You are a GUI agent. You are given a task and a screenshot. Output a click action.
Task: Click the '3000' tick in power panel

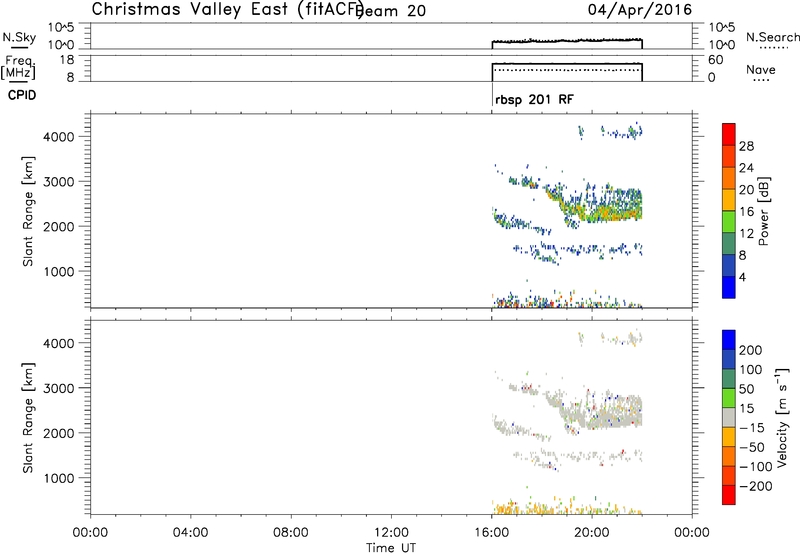pyautogui.click(x=58, y=182)
